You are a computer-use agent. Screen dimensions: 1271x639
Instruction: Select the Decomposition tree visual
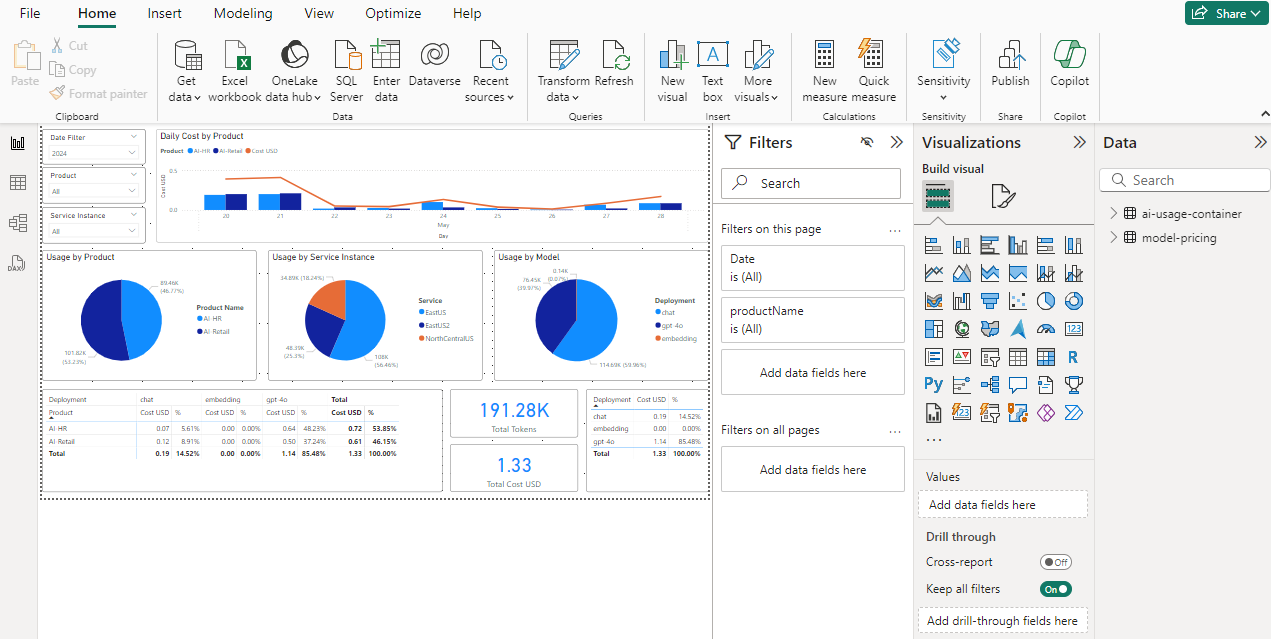coord(990,384)
